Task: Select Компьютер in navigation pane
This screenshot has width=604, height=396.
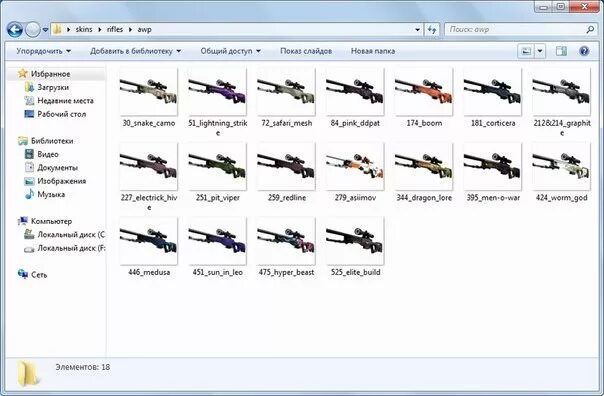Action: 51,221
